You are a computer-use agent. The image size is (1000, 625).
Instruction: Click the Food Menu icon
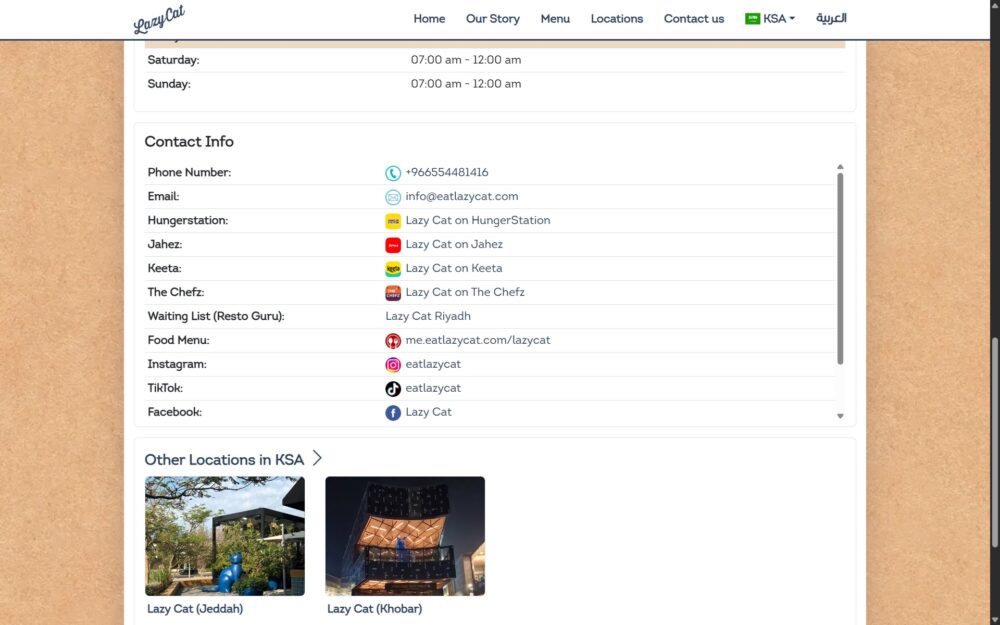[393, 341]
